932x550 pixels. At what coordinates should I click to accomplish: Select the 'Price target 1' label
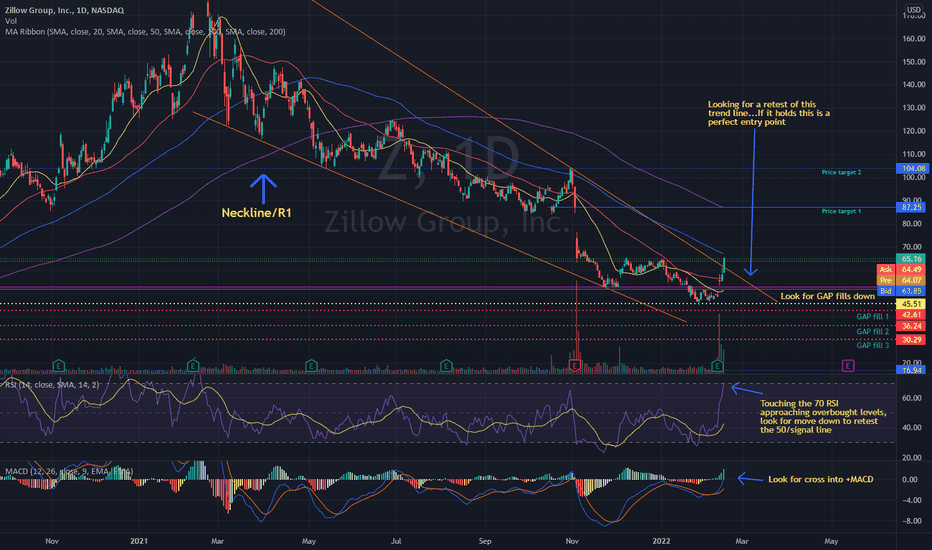[x=841, y=211]
